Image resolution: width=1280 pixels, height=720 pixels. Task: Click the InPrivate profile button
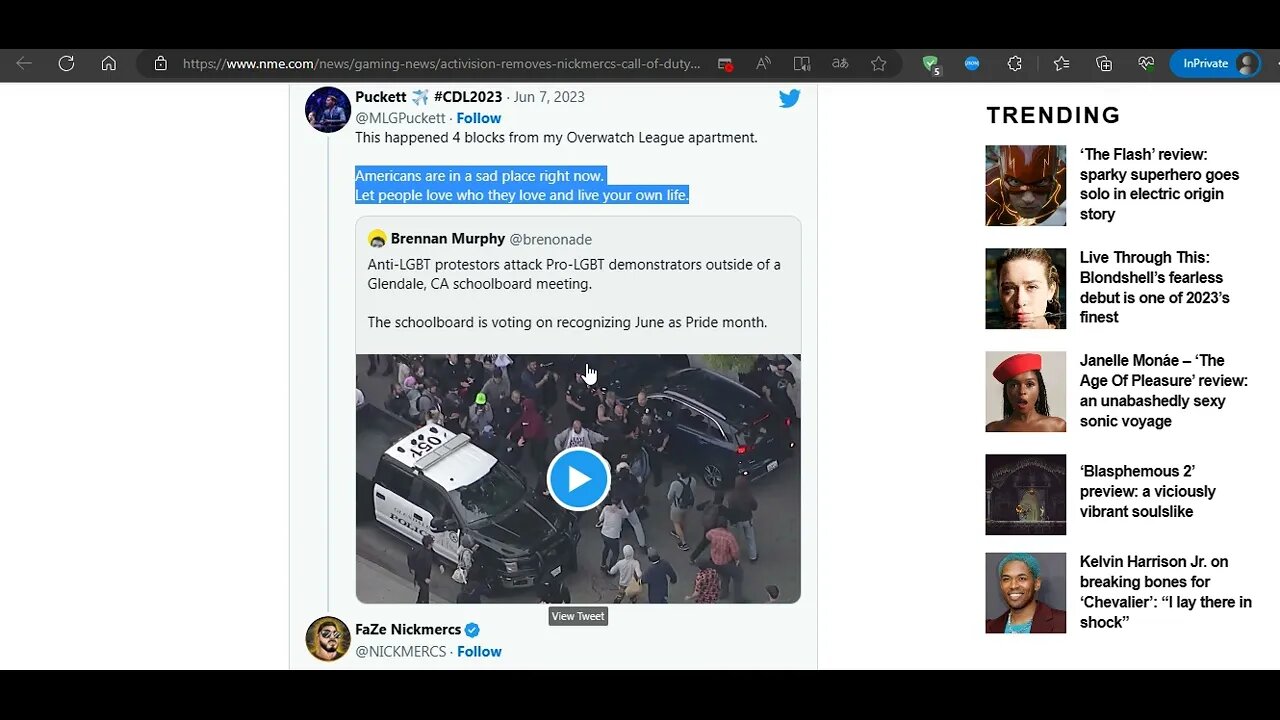[x=1216, y=64]
